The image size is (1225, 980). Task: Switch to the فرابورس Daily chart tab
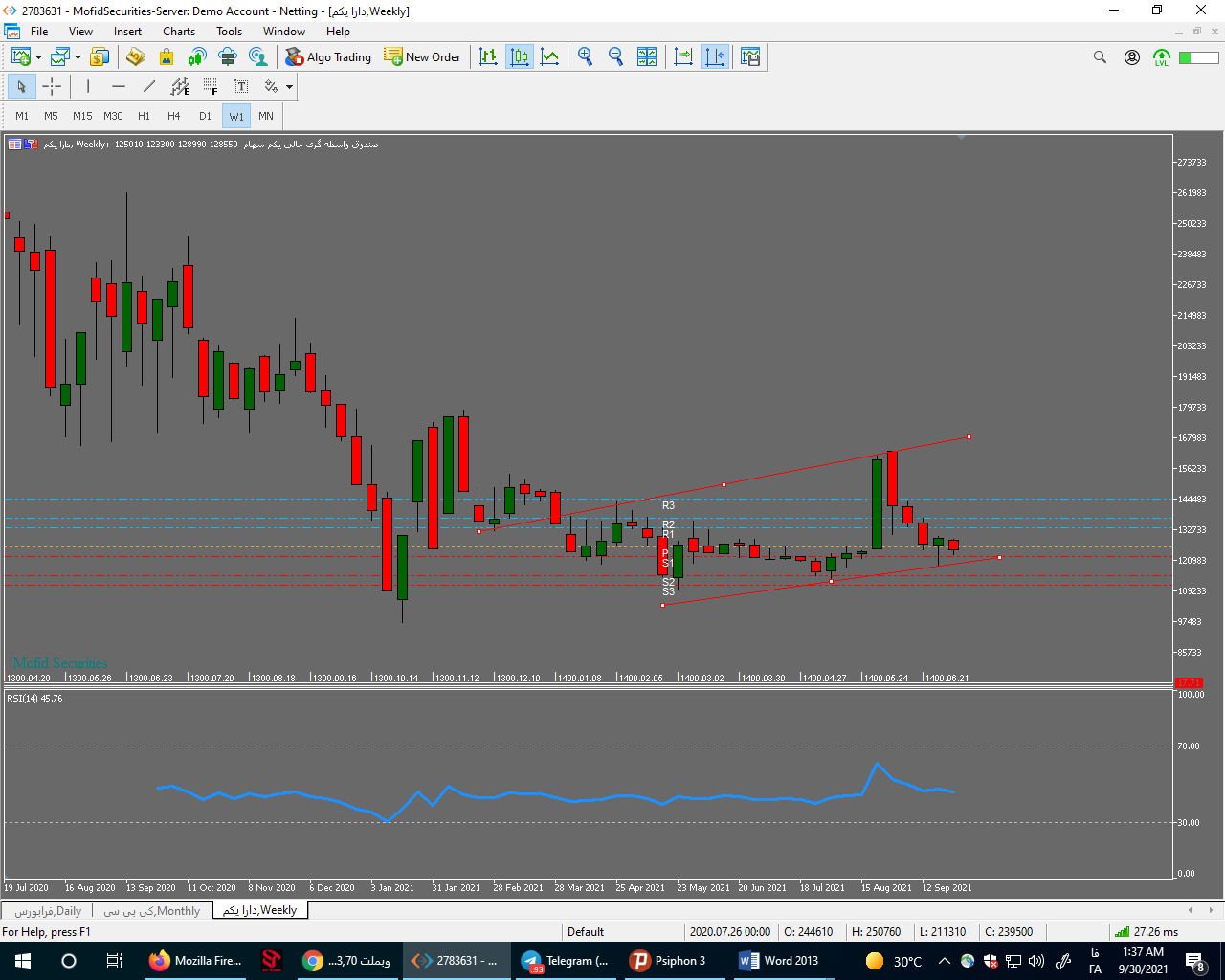point(48,911)
